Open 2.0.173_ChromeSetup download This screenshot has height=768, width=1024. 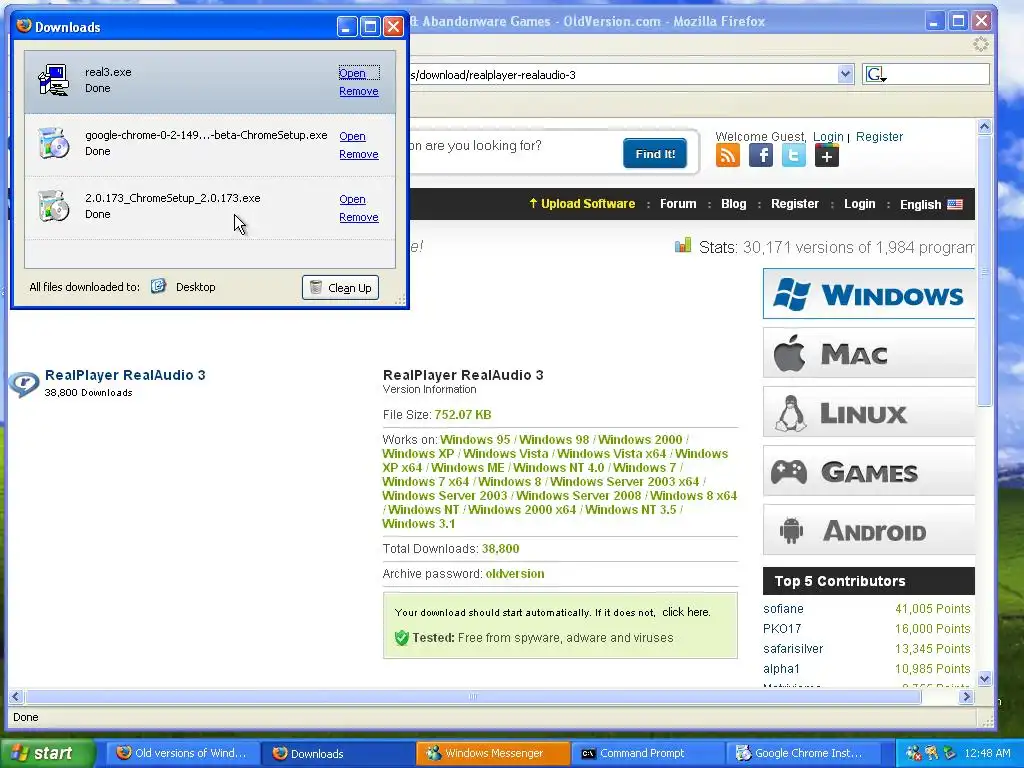point(352,199)
